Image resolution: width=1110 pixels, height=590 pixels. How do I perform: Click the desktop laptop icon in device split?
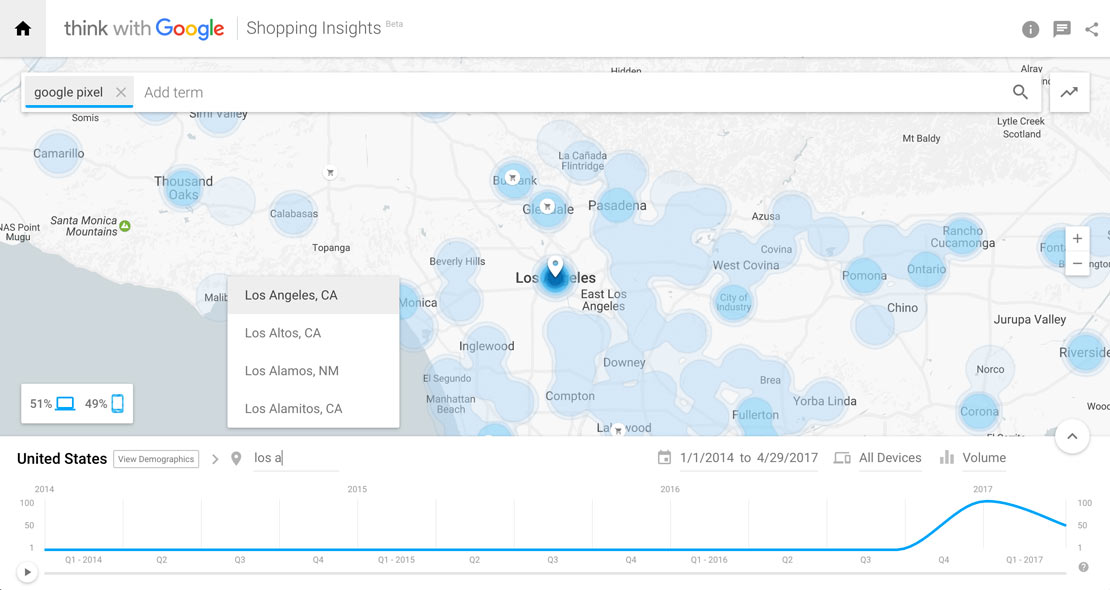click(65, 404)
